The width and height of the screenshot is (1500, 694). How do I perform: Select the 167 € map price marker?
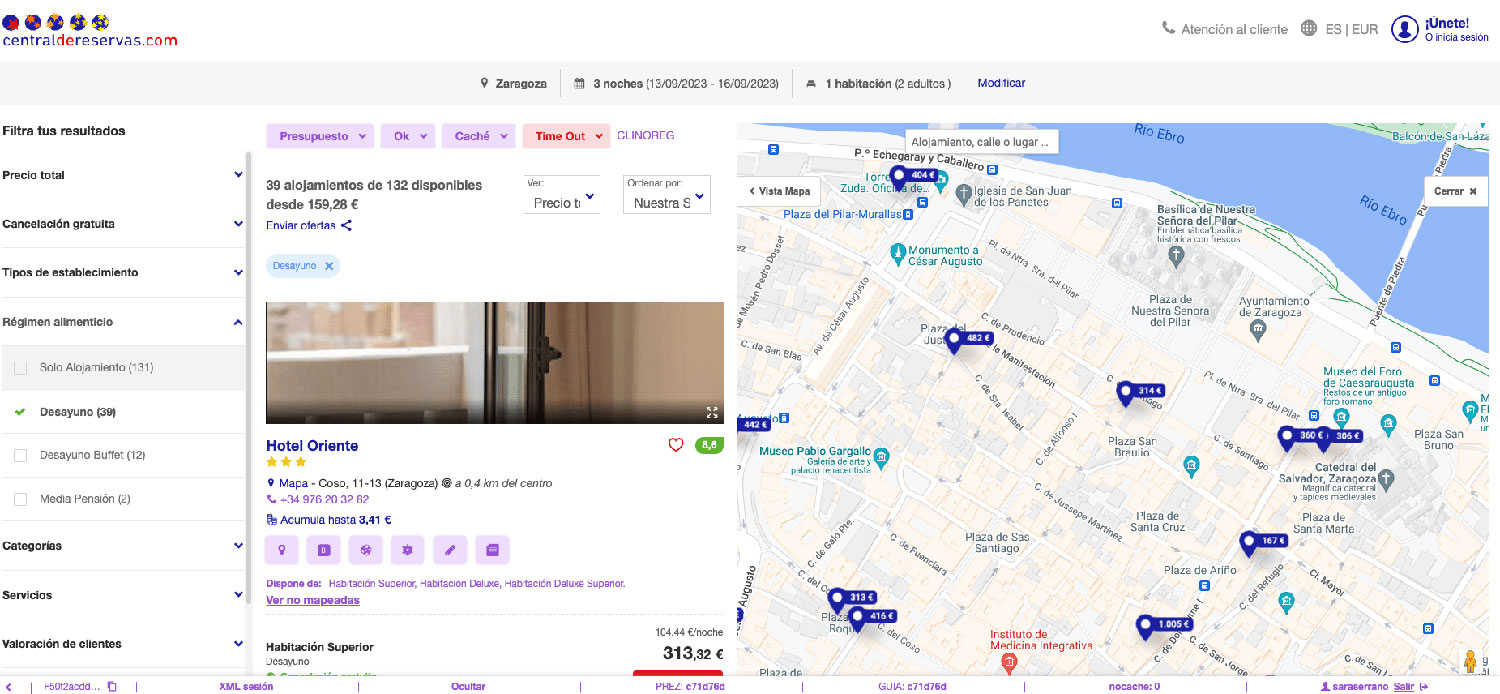coord(1264,542)
